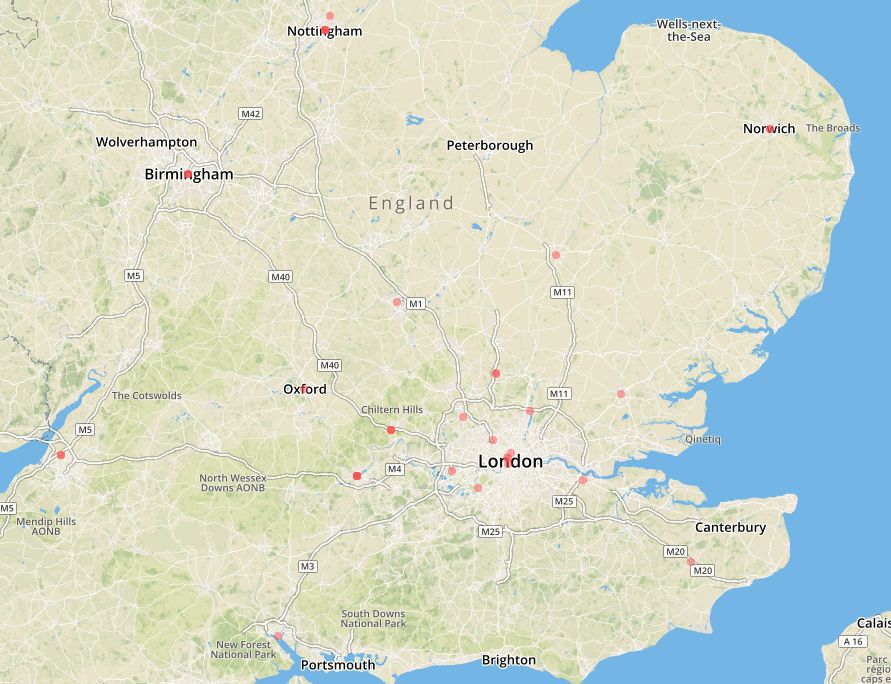Click the red marker south of Chiltern Hills

coord(391,430)
